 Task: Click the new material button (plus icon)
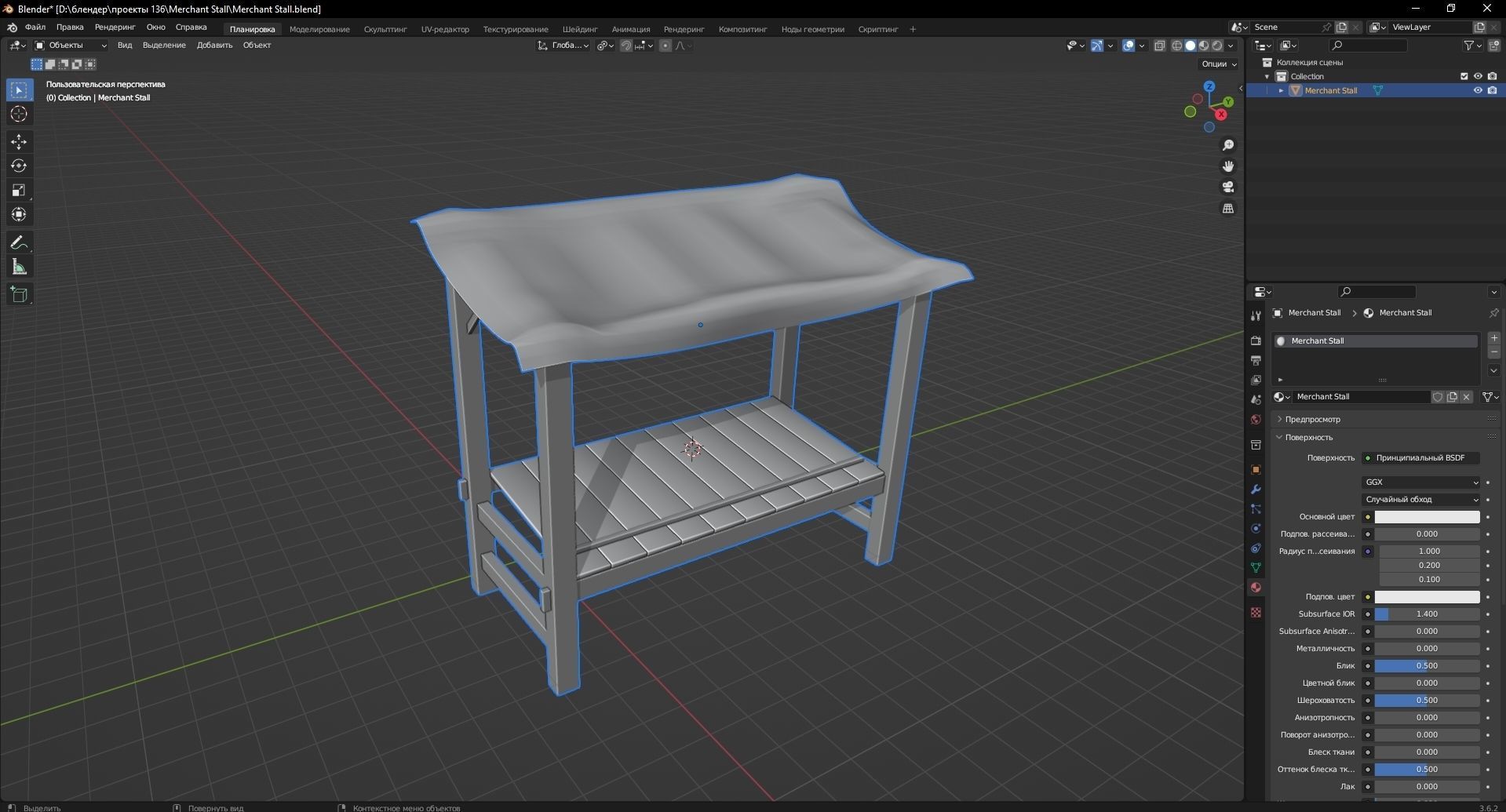click(x=1494, y=338)
